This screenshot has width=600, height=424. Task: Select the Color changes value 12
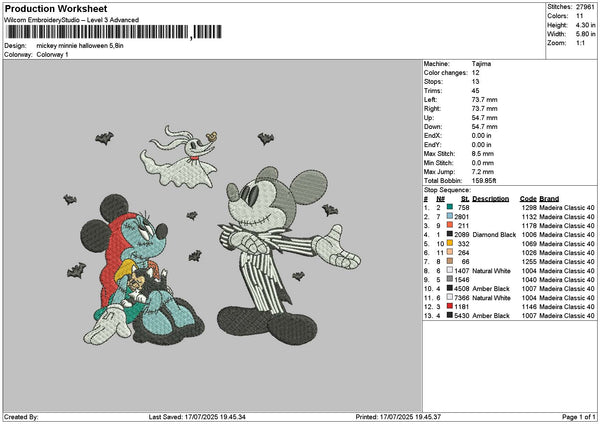476,73
